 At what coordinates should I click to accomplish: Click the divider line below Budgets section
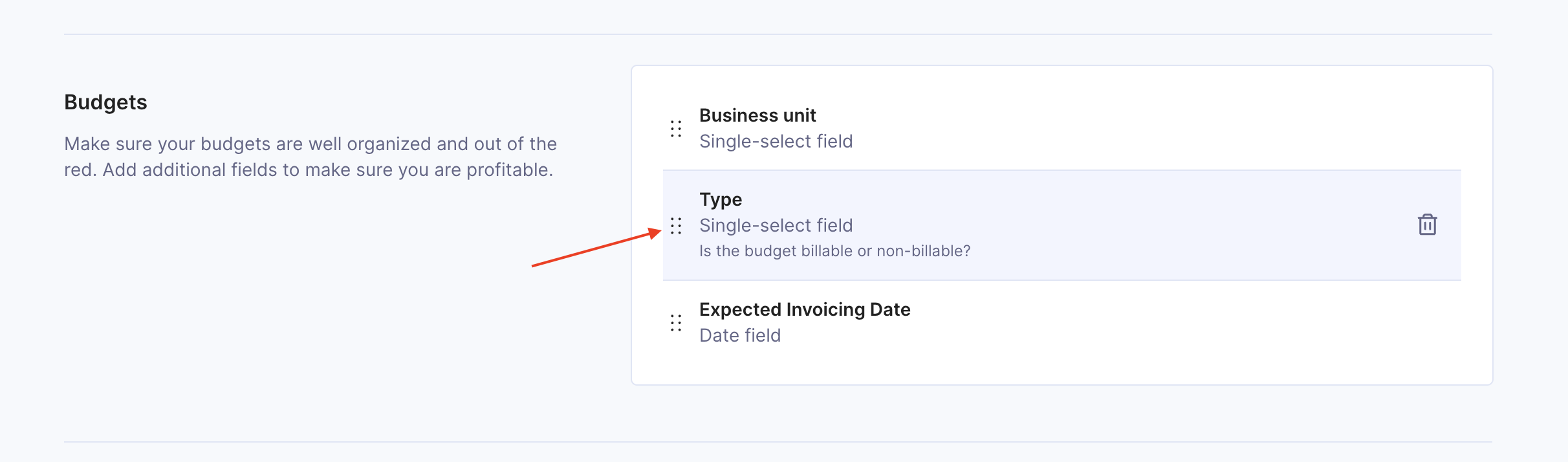click(778, 442)
